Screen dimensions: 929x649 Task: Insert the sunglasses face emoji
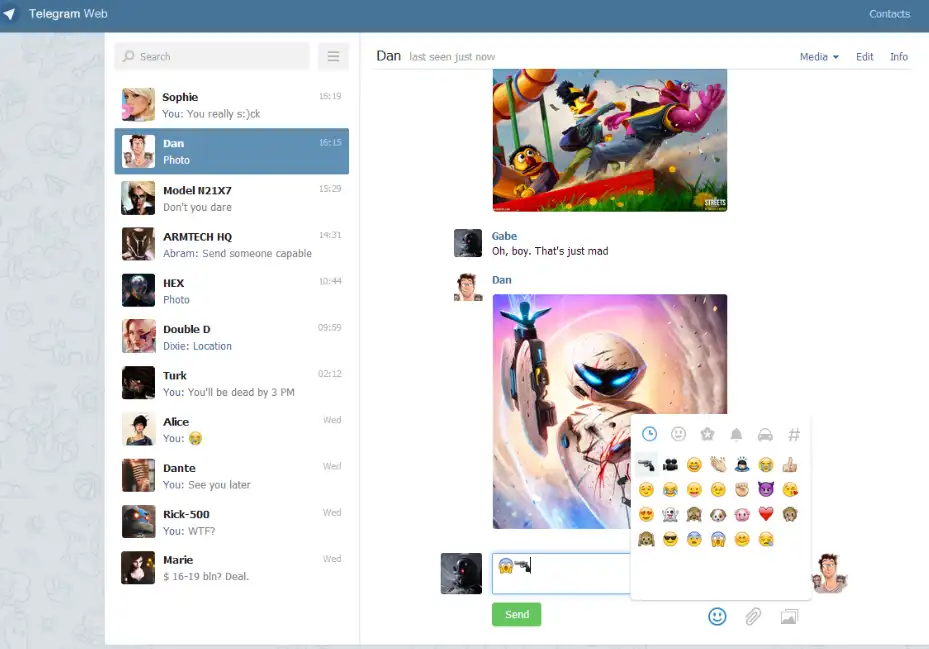[x=670, y=539]
